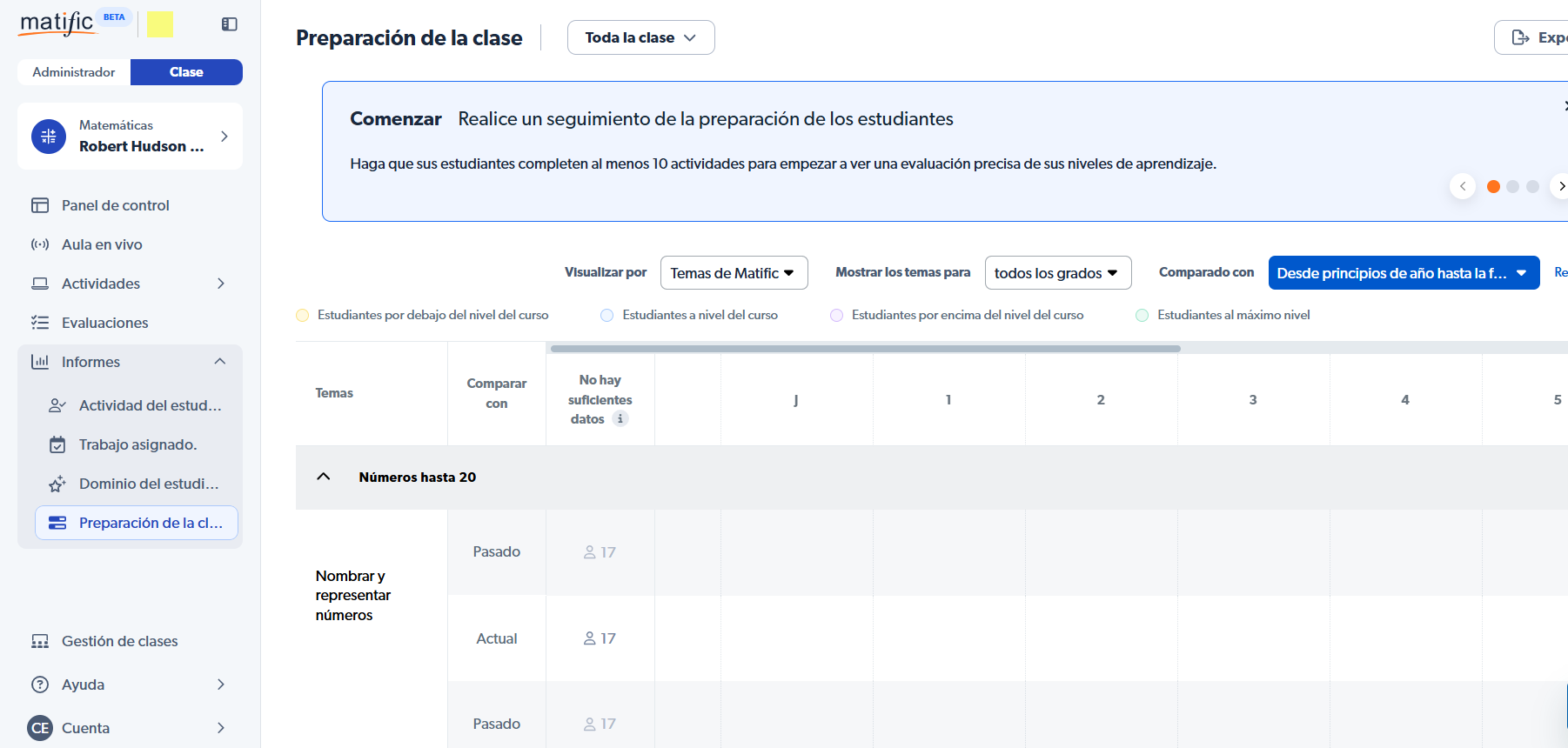The width and height of the screenshot is (1568, 748).
Task: Open 'Trabajo asignado.' report
Action: [x=137, y=444]
